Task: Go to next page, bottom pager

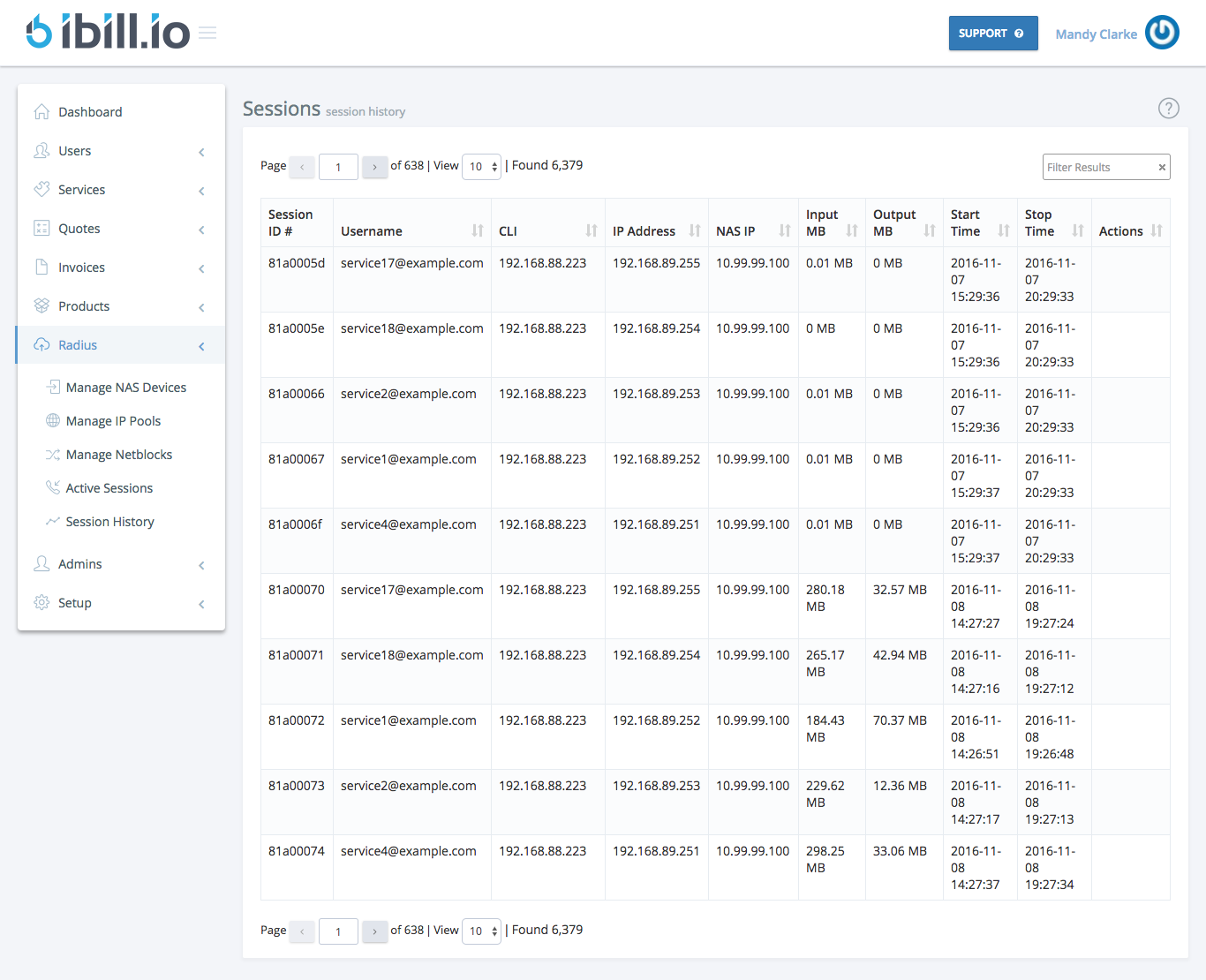Action: 375,931
